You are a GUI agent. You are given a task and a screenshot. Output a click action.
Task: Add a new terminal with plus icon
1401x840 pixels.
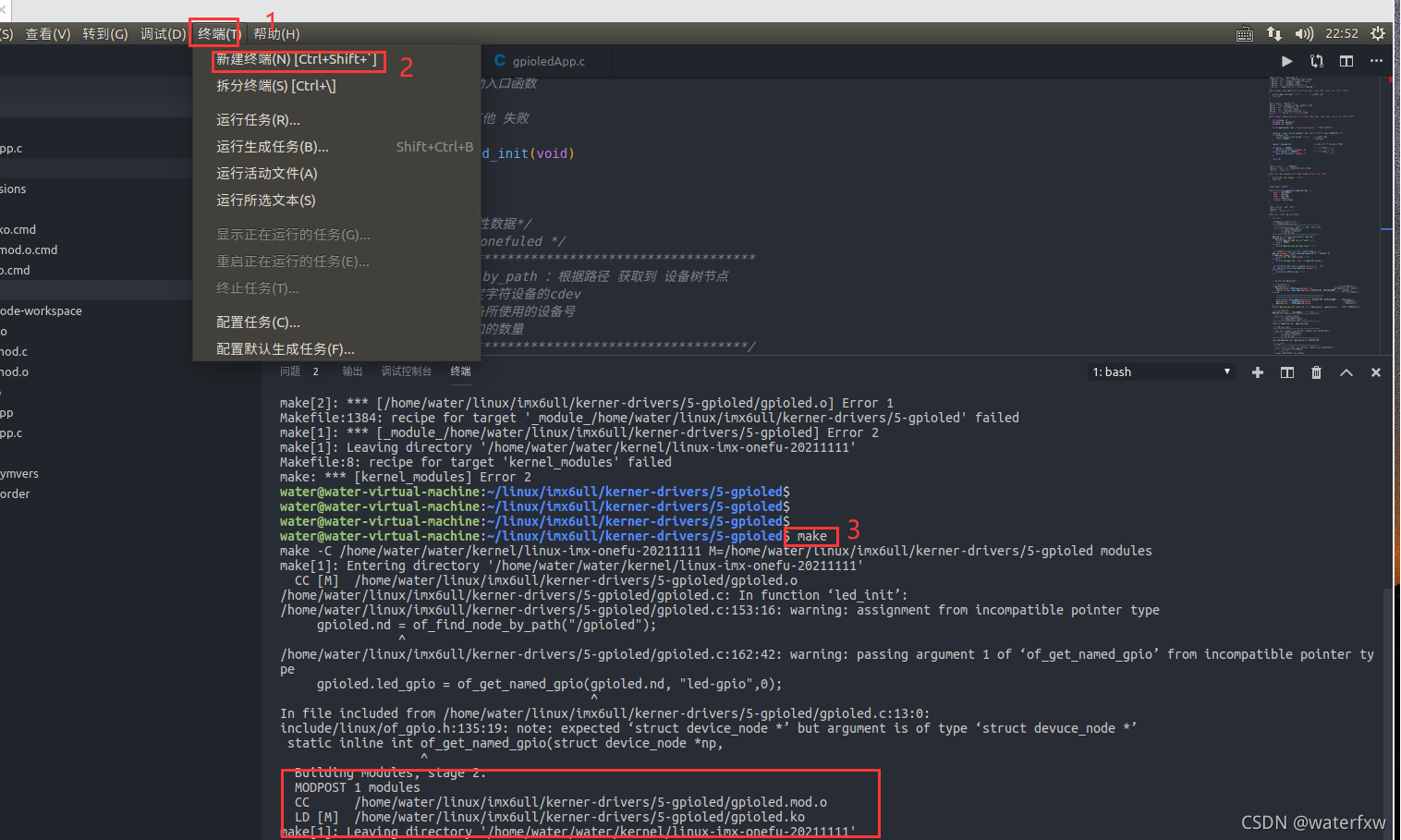[x=1258, y=372]
